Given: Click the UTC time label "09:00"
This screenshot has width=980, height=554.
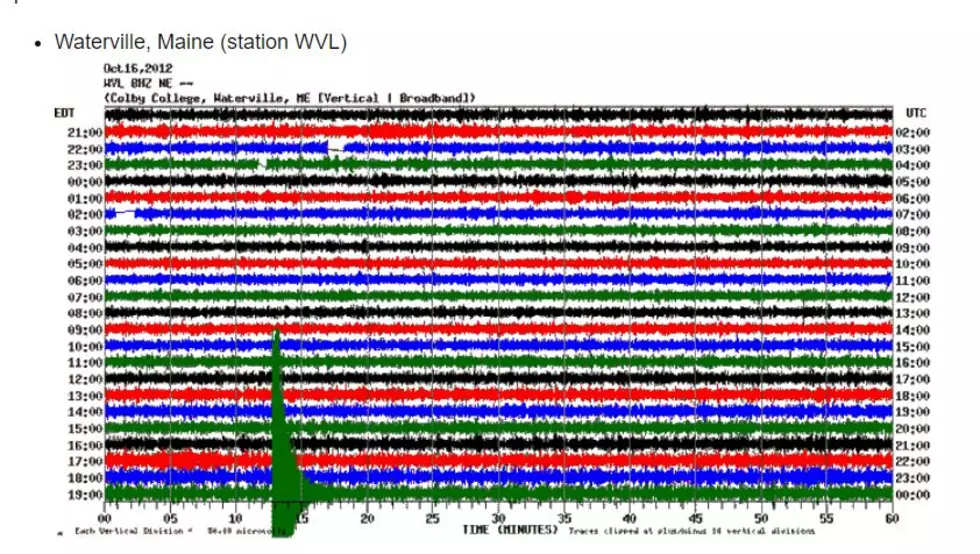Looking at the screenshot, I should click(912, 248).
